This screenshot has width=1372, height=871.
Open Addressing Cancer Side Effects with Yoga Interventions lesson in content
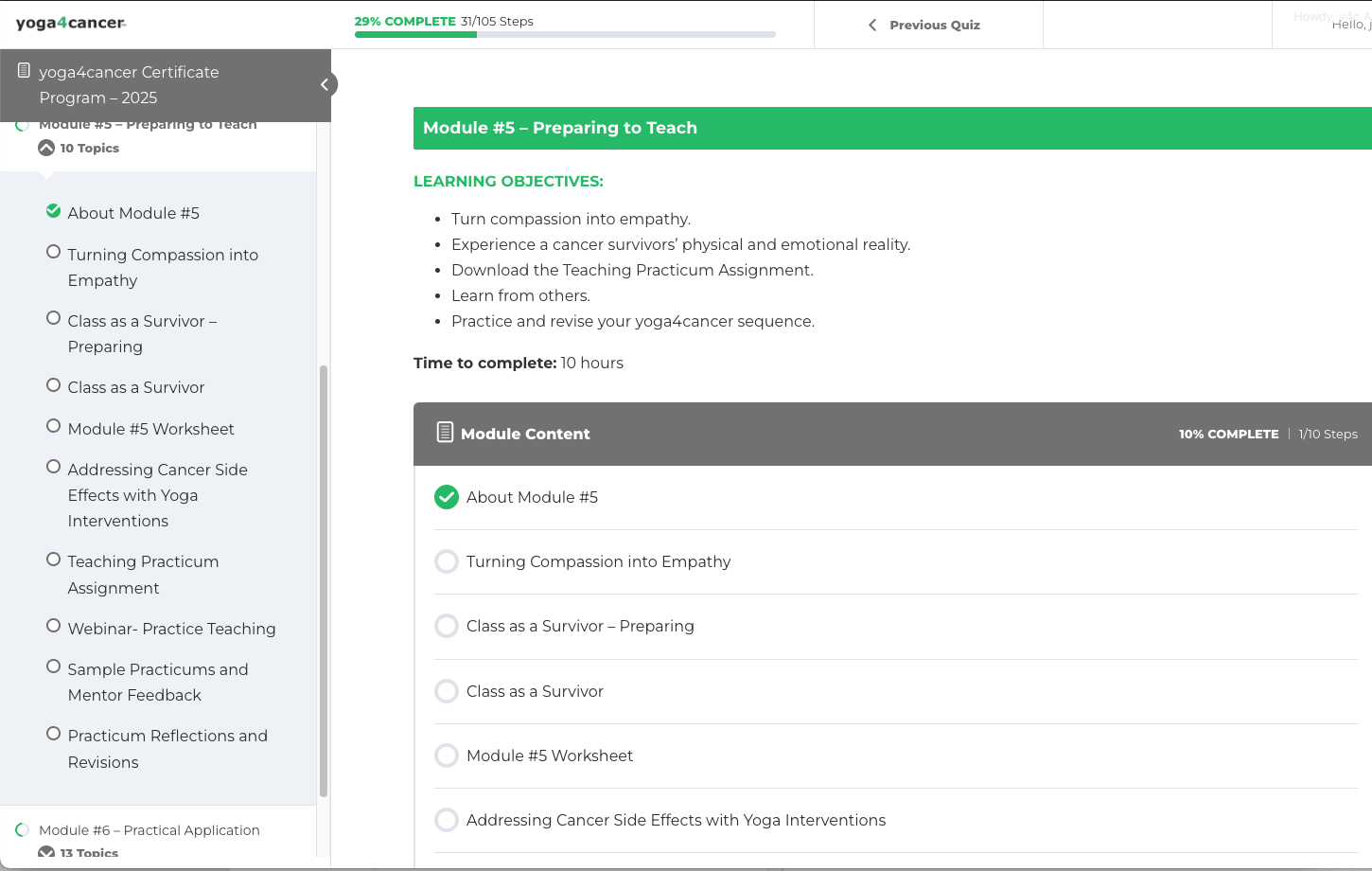pyautogui.click(x=676, y=820)
